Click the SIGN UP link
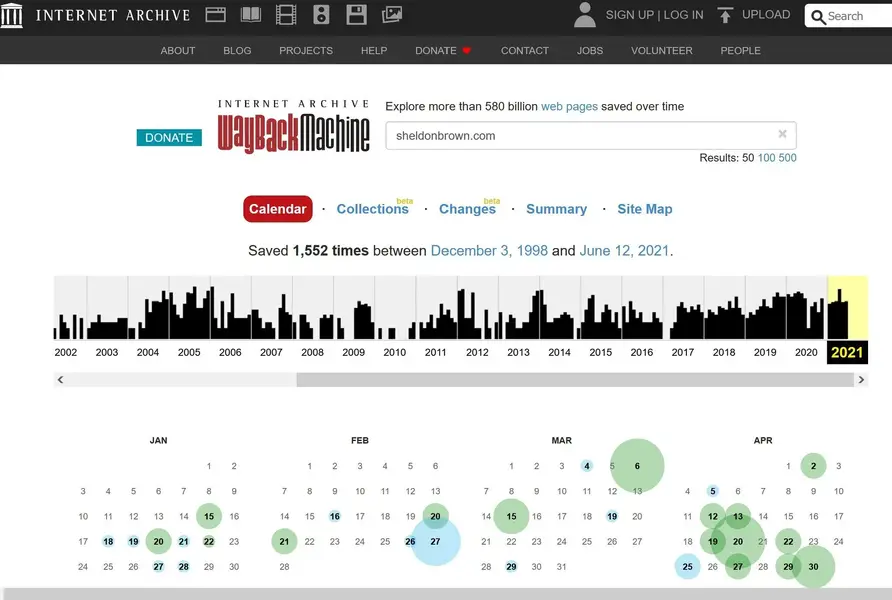The height and width of the screenshot is (600, 892). 630,15
